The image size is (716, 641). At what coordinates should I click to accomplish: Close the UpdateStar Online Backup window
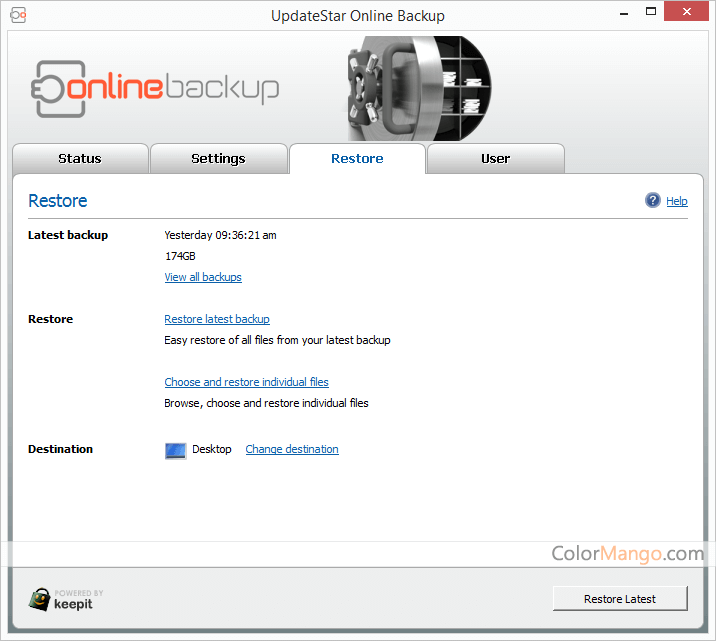click(x=686, y=11)
